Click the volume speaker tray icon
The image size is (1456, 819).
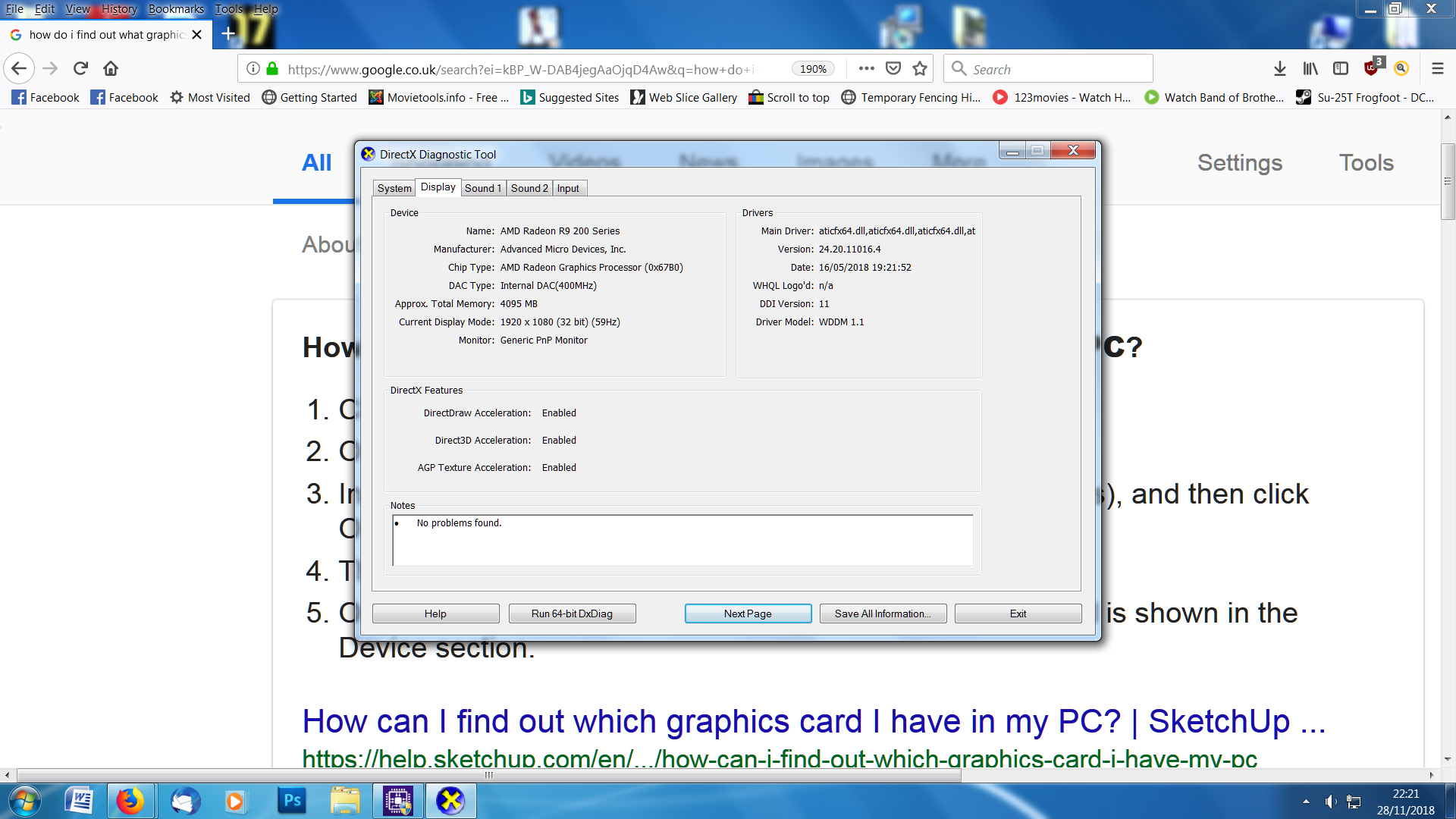tap(1331, 802)
